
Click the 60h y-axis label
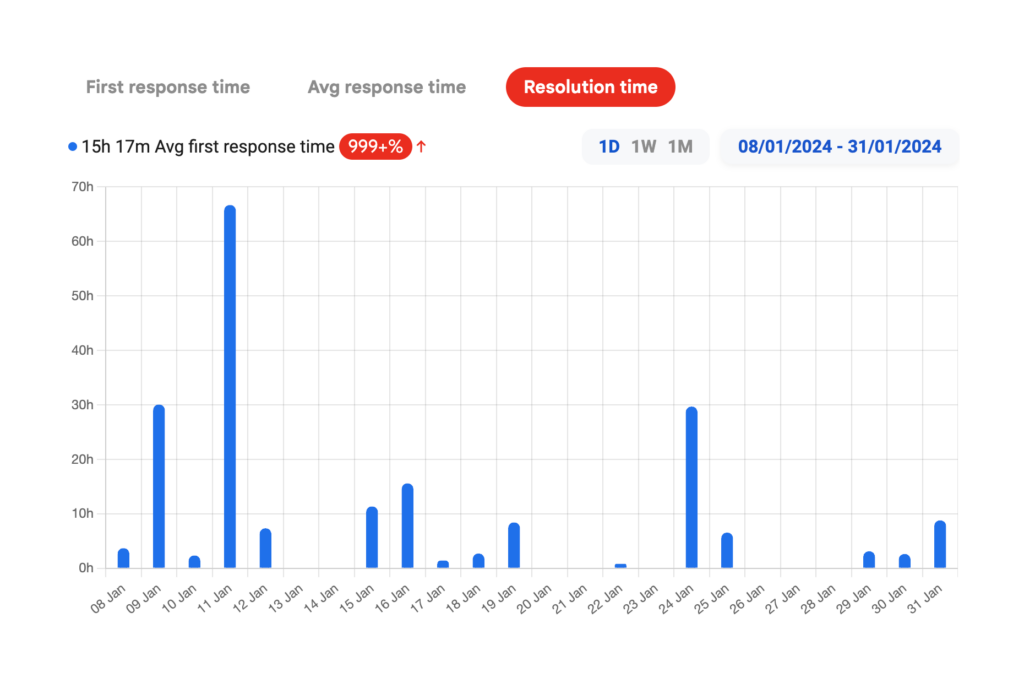click(82, 241)
